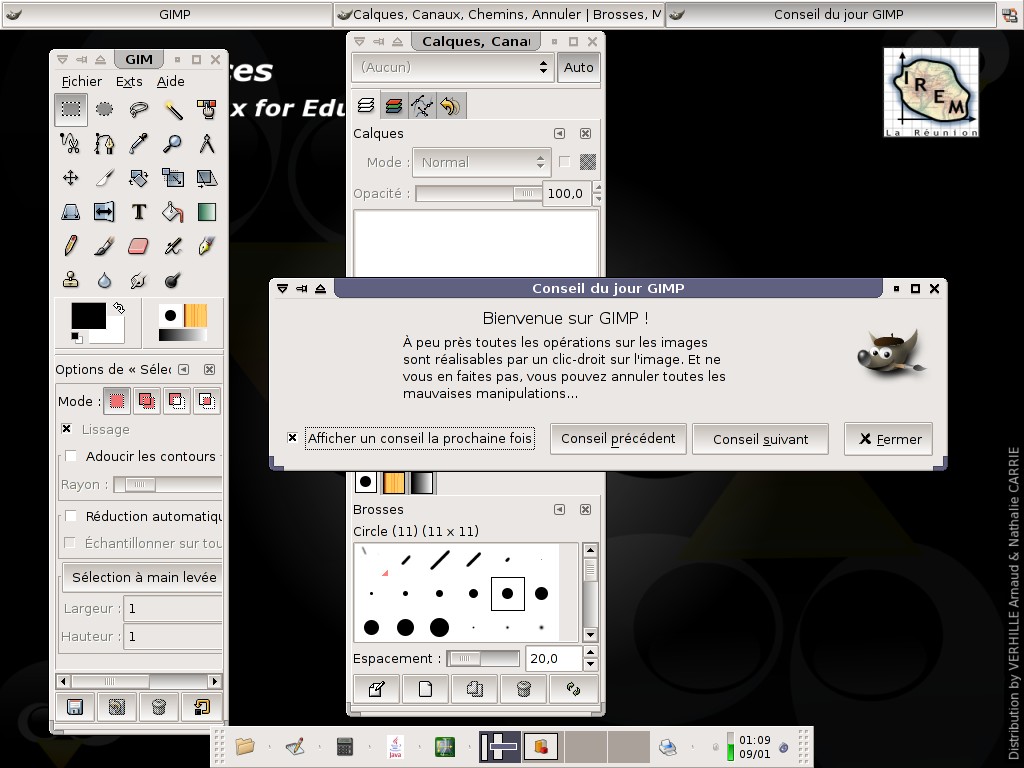Delete brush using trash icon in Brosses

pos(523,689)
